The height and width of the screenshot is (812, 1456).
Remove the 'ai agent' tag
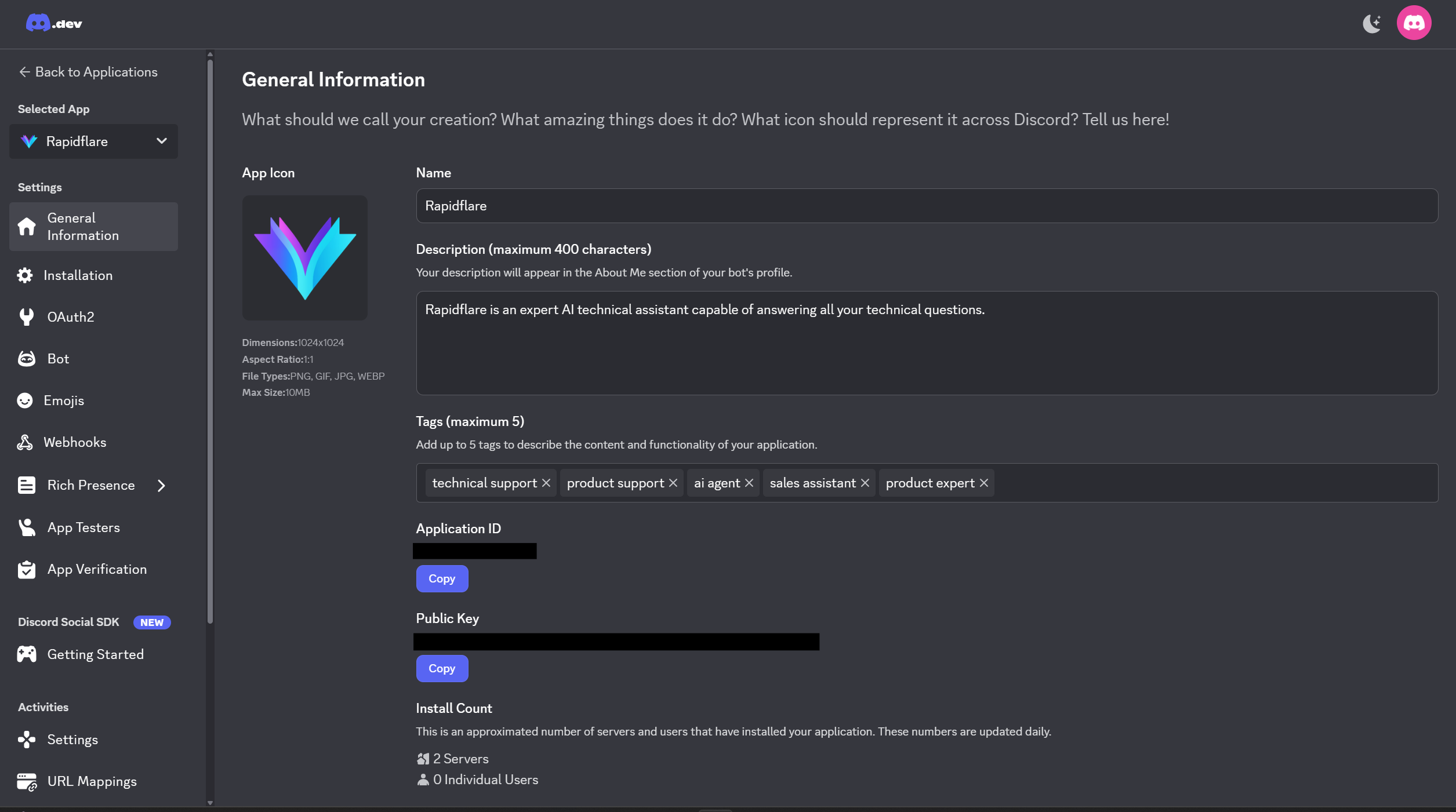[x=749, y=483]
